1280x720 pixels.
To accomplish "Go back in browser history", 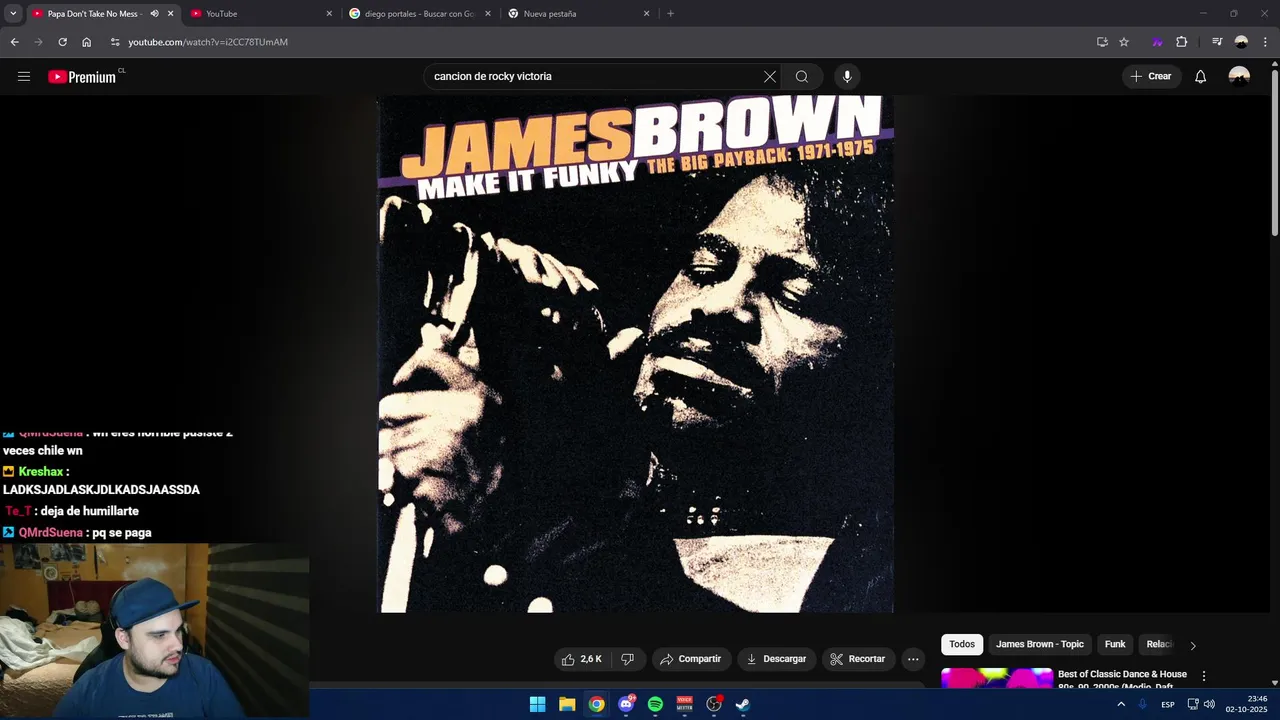I will (14, 42).
